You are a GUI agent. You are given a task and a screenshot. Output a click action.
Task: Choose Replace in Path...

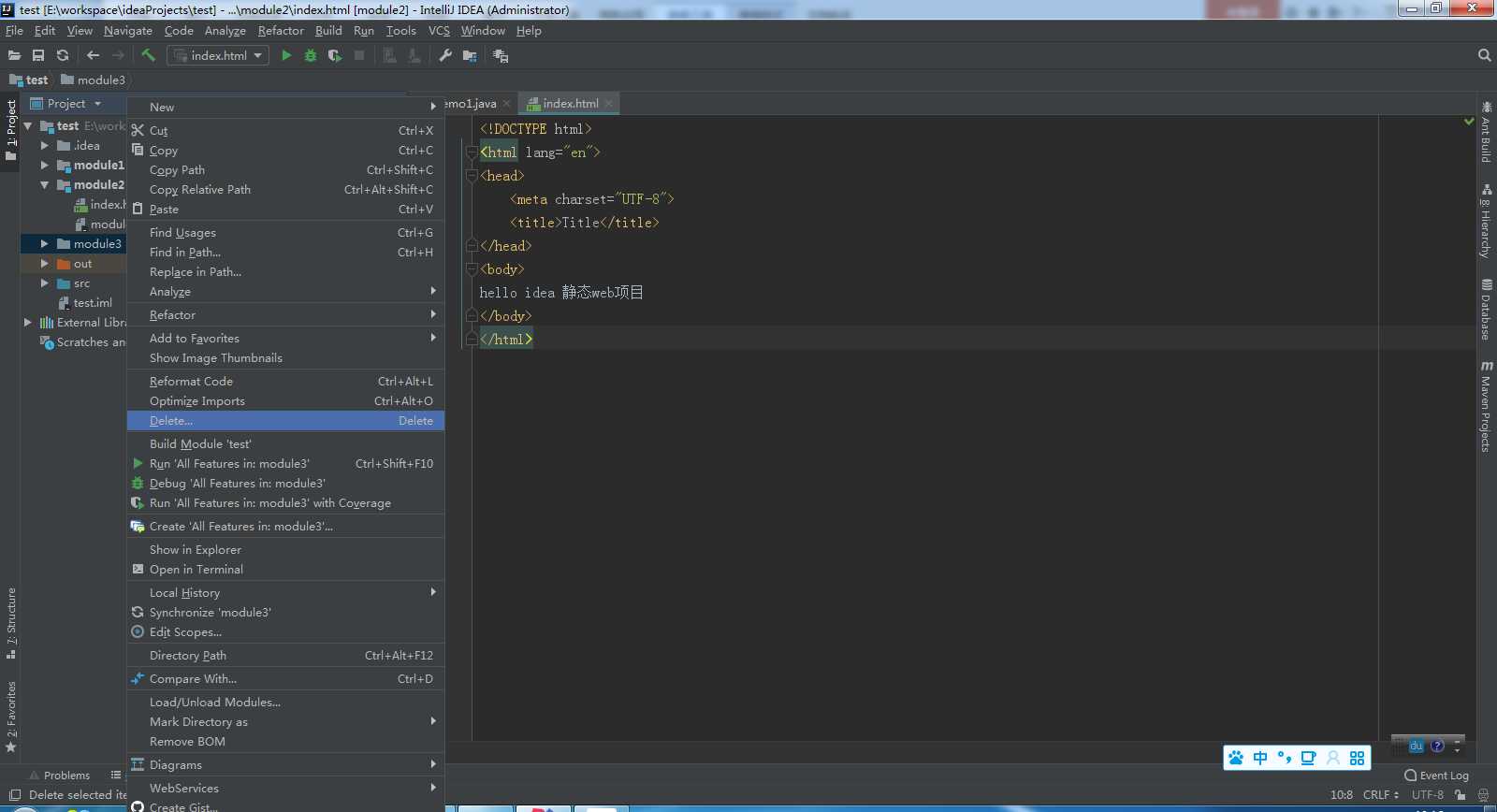pos(285,272)
